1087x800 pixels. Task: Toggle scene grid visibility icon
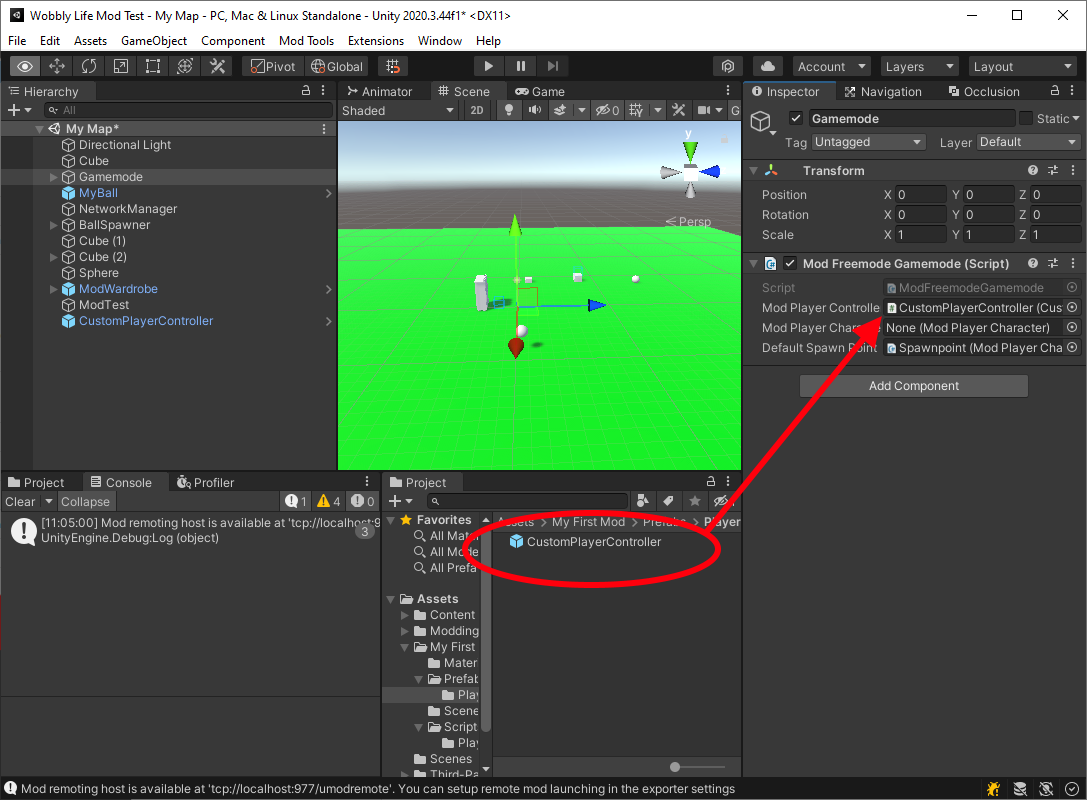pyautogui.click(x=636, y=110)
